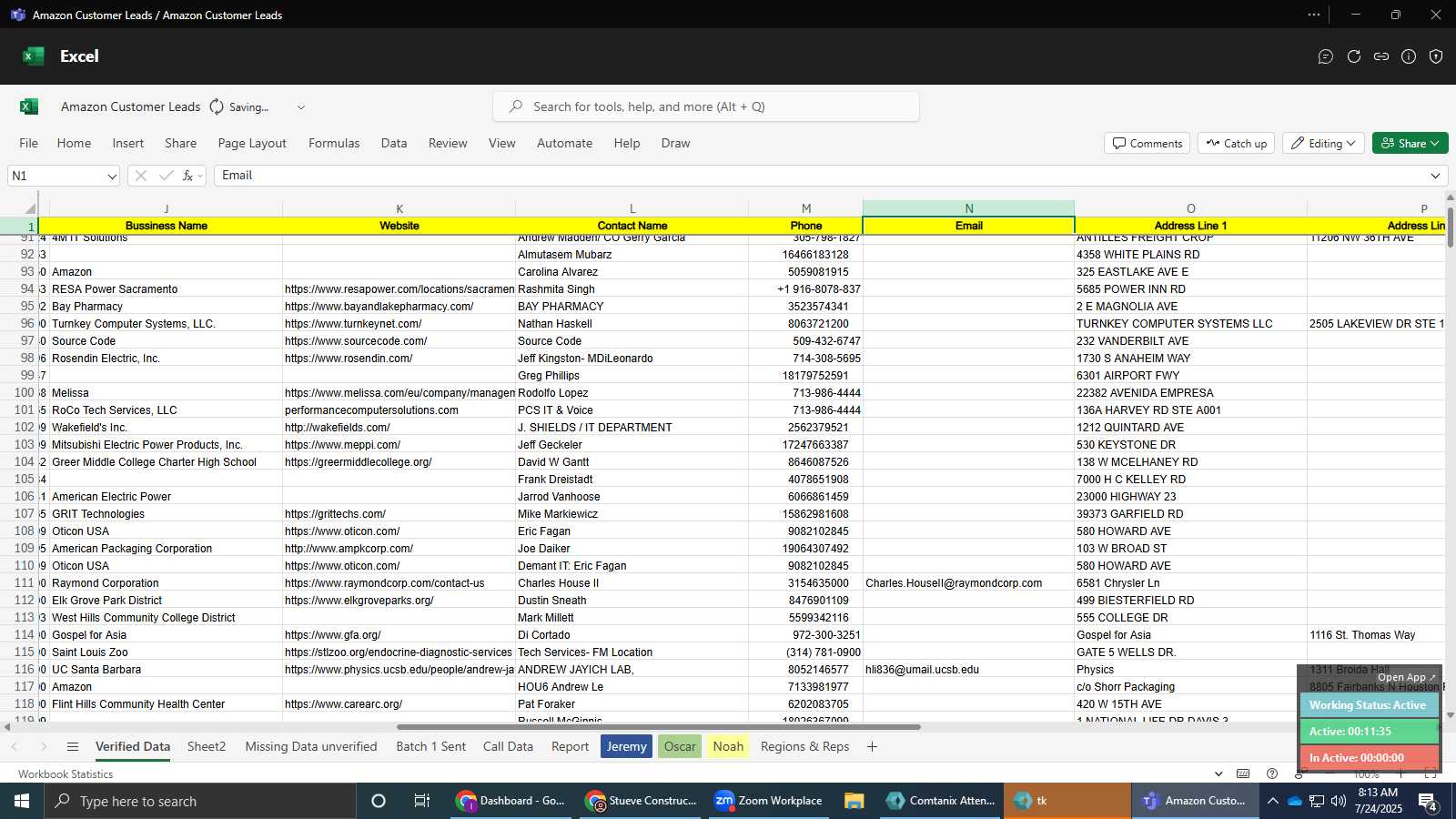The height and width of the screenshot is (819, 1456).
Task: Open the File menu
Action: click(x=28, y=143)
